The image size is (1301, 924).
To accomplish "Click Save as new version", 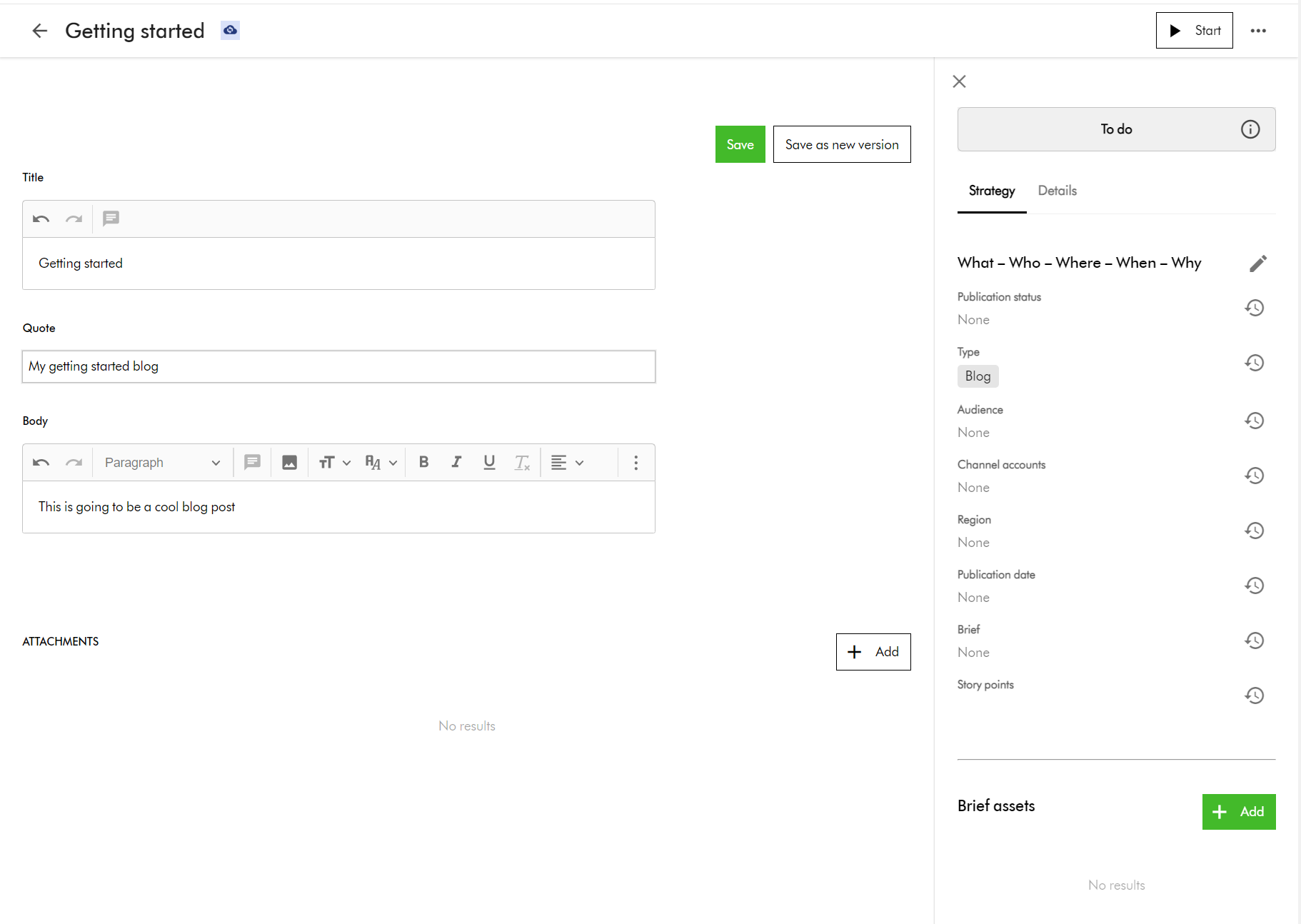I will [x=841, y=144].
